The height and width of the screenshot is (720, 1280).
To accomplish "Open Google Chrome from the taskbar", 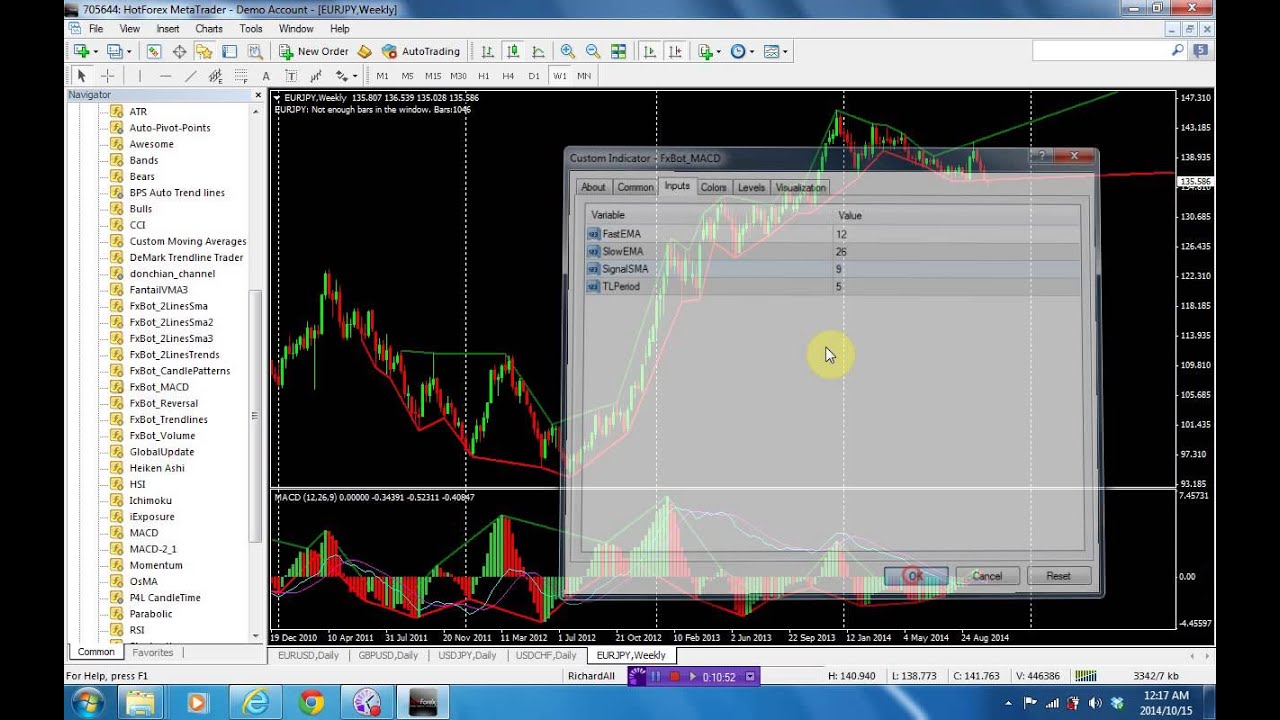I will [x=310, y=703].
